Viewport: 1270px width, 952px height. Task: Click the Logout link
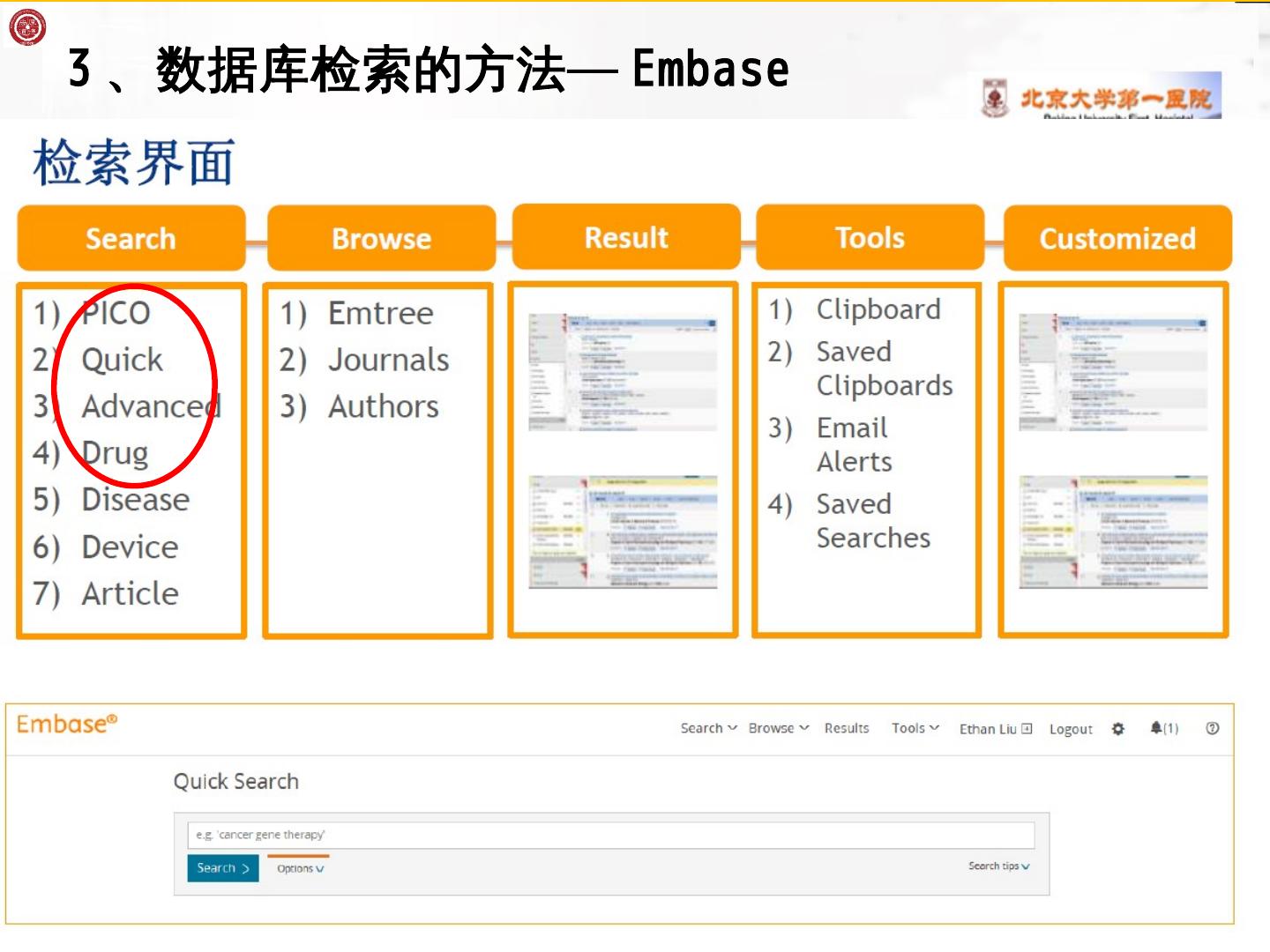[1071, 729]
